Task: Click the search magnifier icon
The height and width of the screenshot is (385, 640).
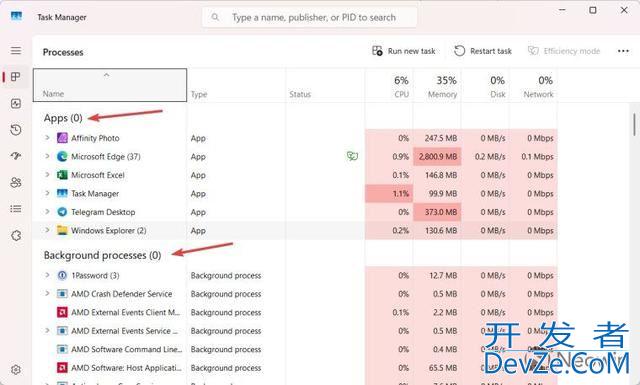Action: tap(215, 17)
